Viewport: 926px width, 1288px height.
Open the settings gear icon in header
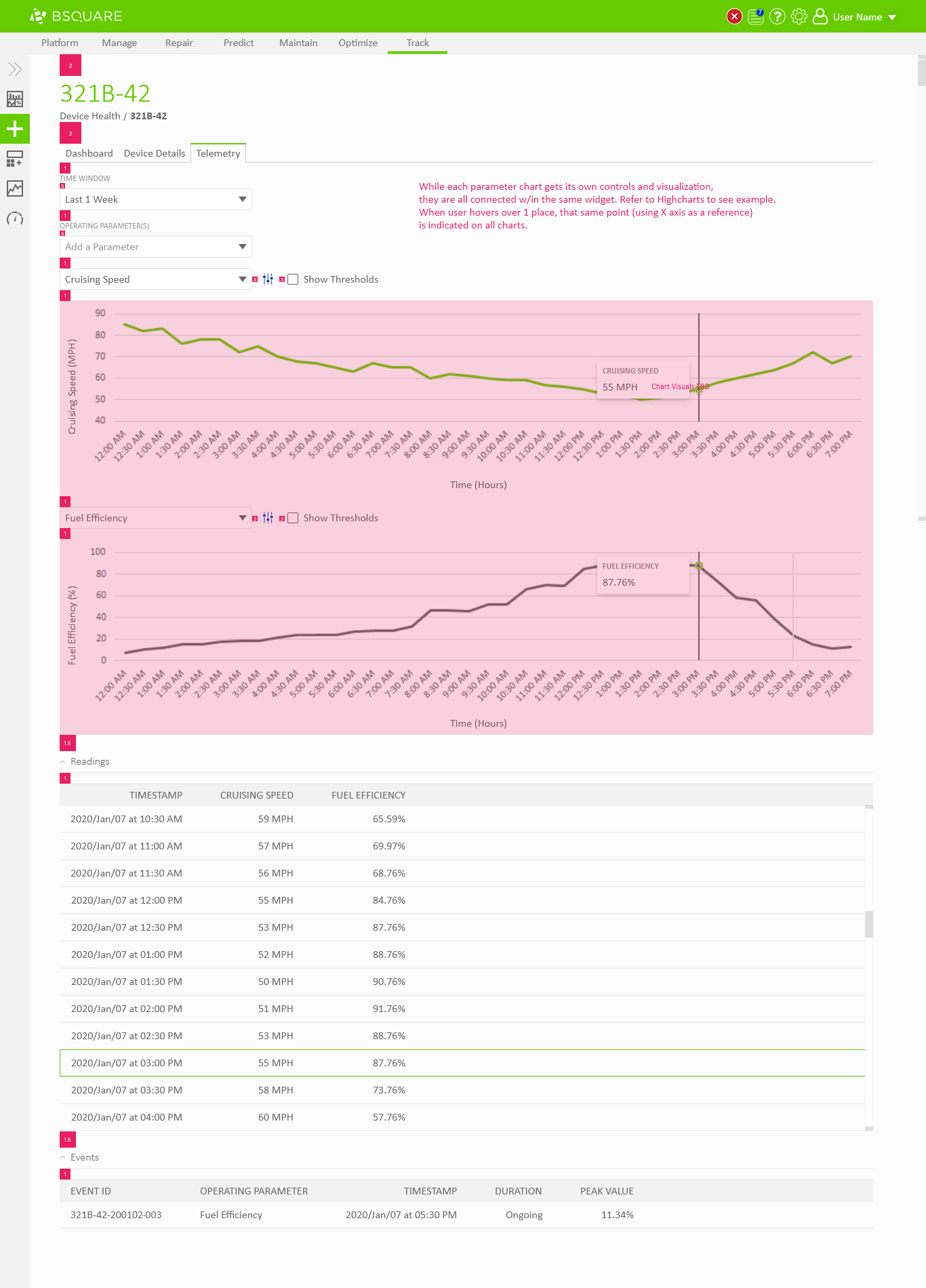click(799, 16)
